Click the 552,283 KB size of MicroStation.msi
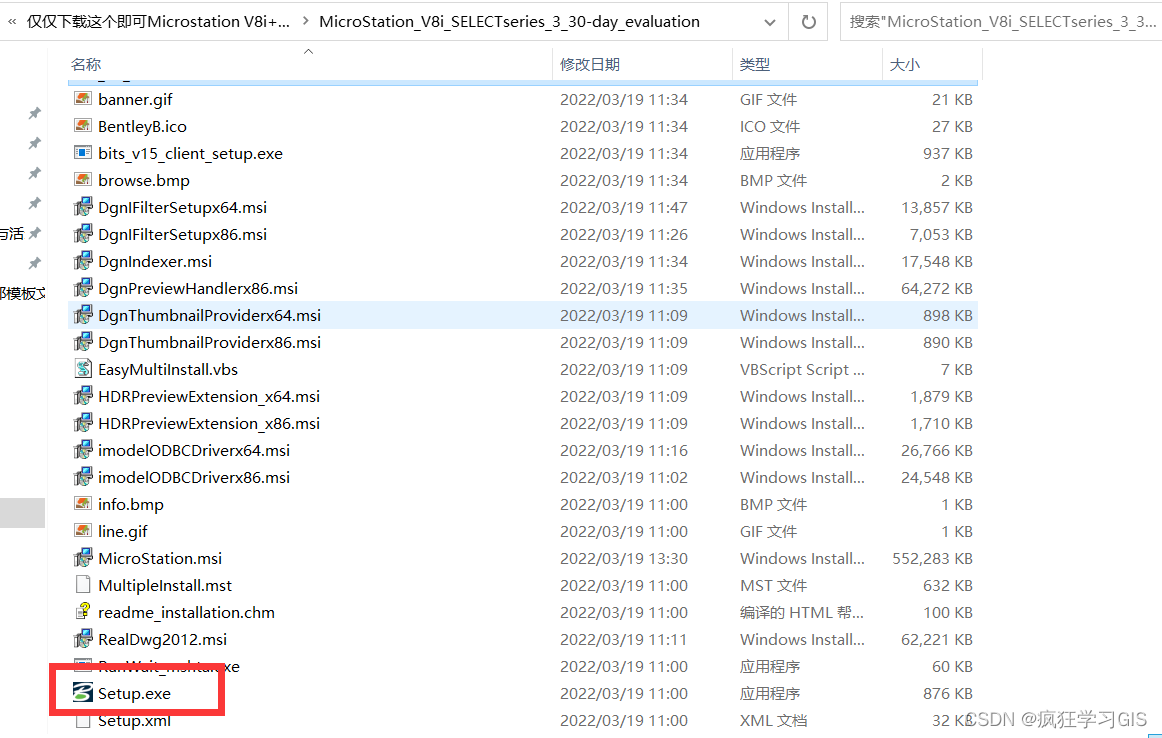This screenshot has height=738, width=1162. tap(932, 559)
